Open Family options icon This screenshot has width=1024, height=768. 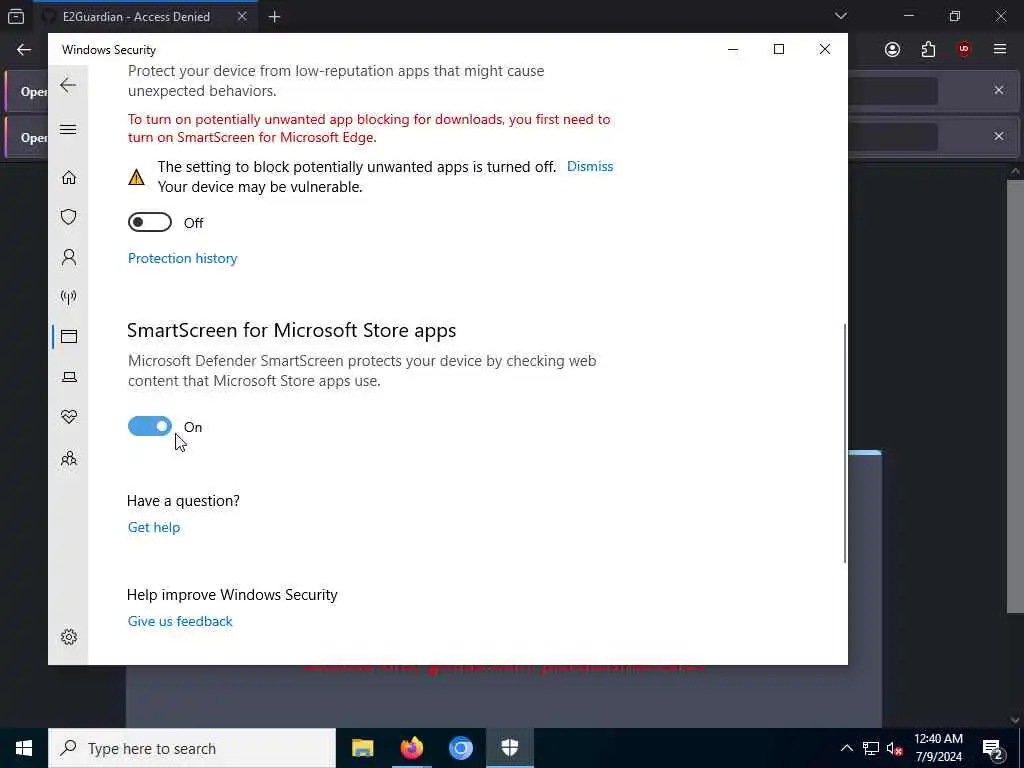click(x=69, y=458)
